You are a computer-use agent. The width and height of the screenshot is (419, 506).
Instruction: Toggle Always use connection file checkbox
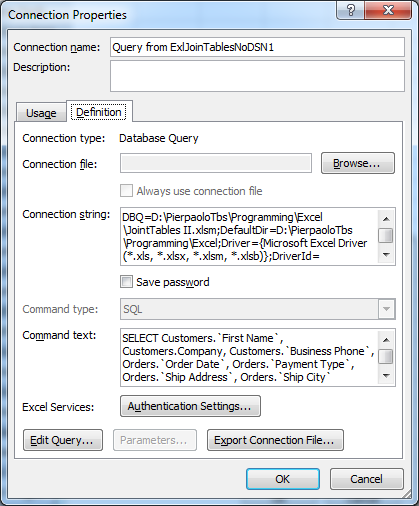126,191
